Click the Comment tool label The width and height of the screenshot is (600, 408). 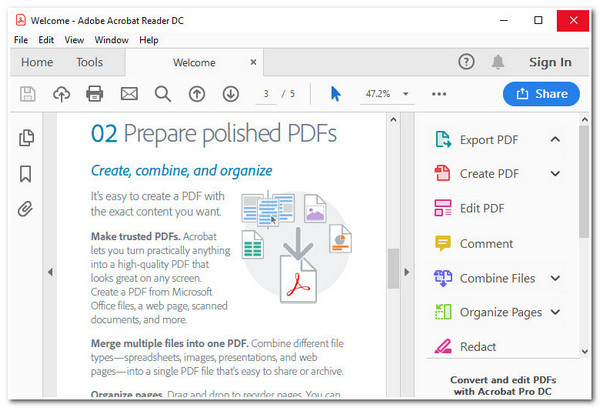(486, 243)
